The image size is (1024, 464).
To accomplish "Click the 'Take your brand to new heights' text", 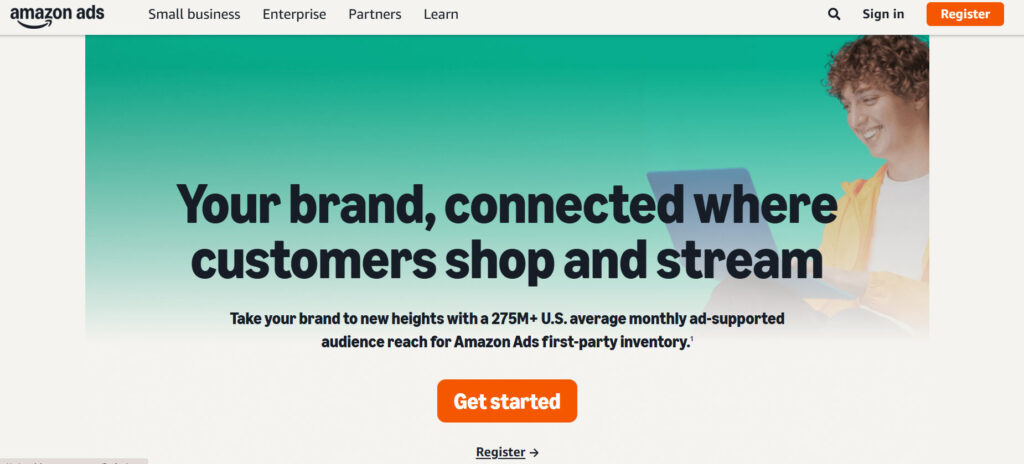I will tap(506, 319).
